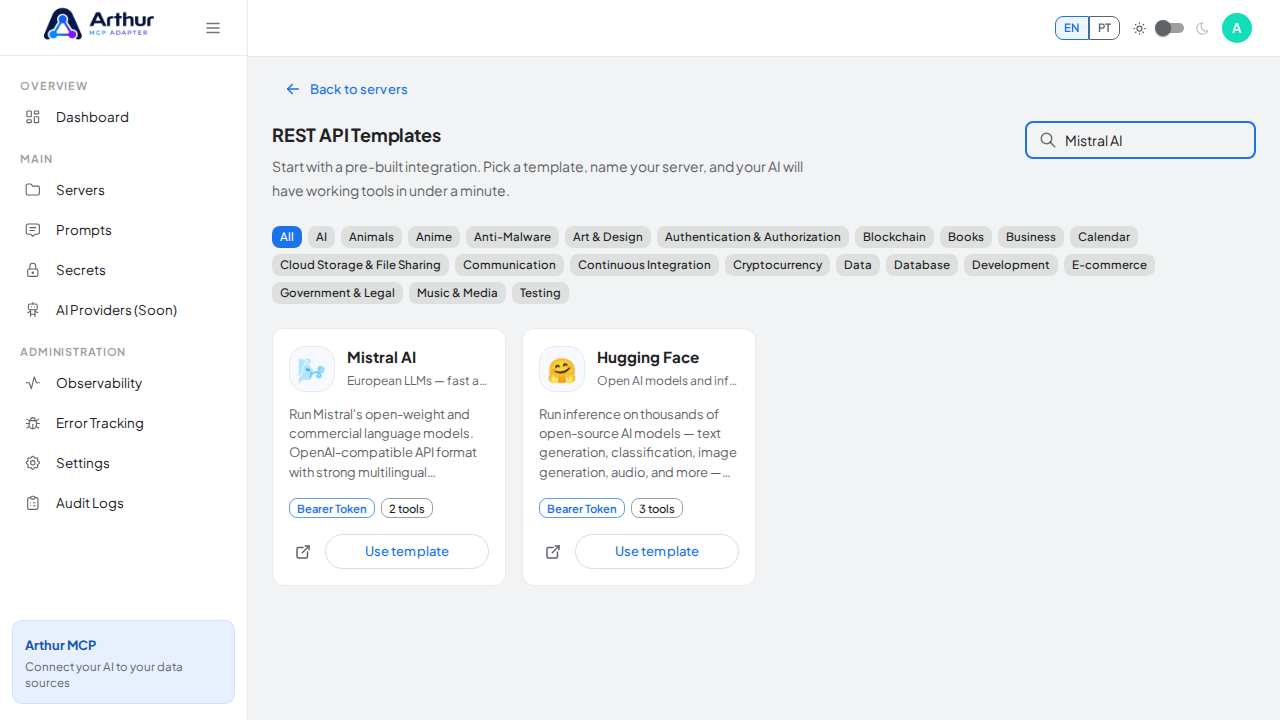Filter templates by E-commerce
Image resolution: width=1280 pixels, height=720 pixels.
click(1109, 265)
